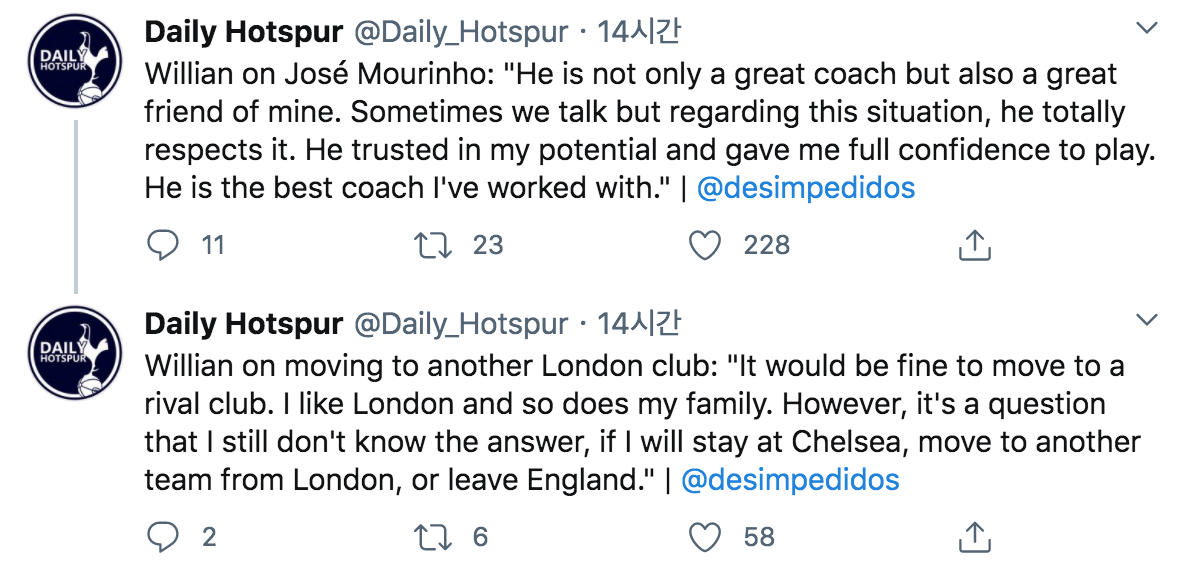Like the tweet about another London club

[706, 538]
